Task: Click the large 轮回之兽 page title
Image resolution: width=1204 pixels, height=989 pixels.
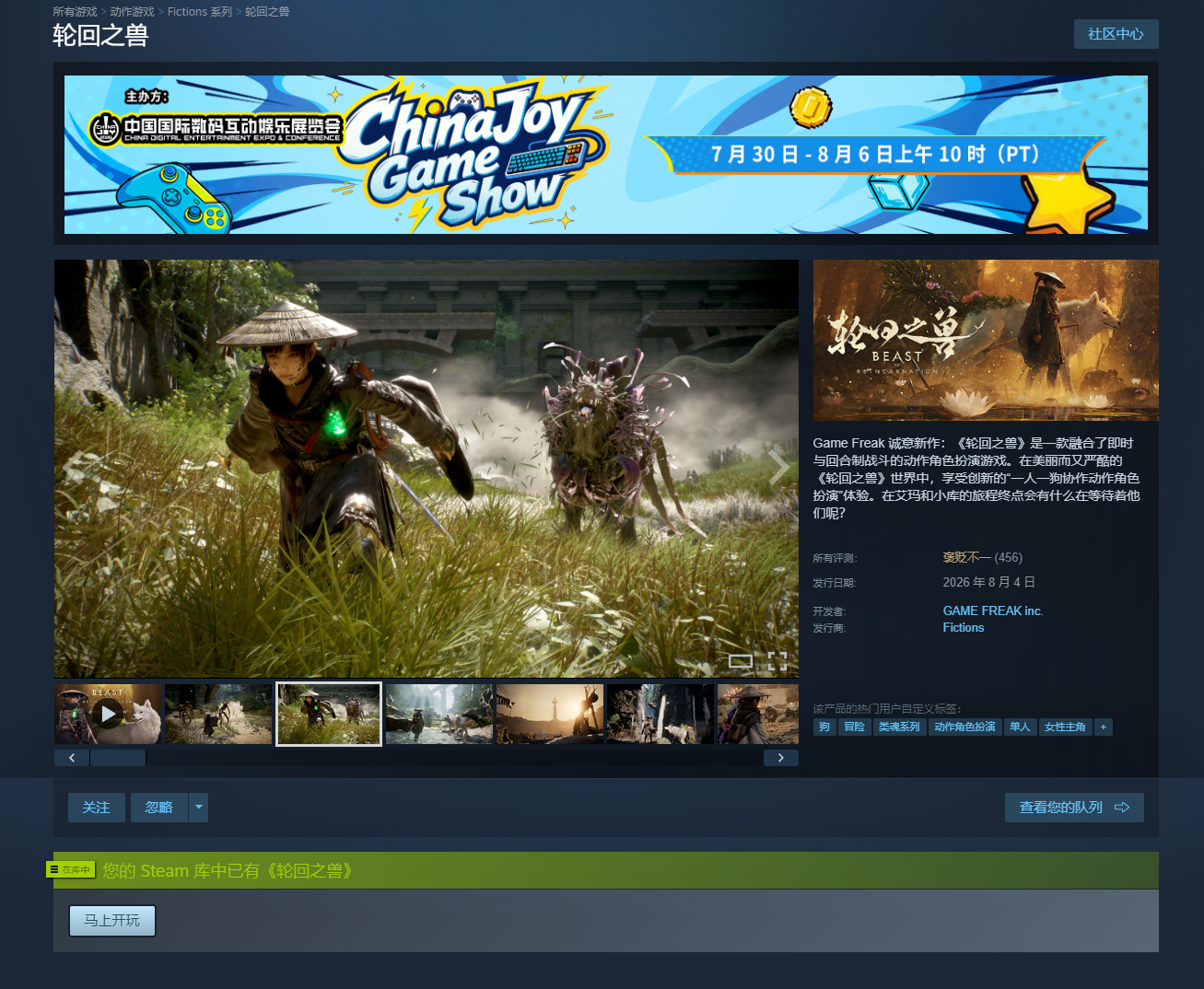Action: (x=100, y=35)
